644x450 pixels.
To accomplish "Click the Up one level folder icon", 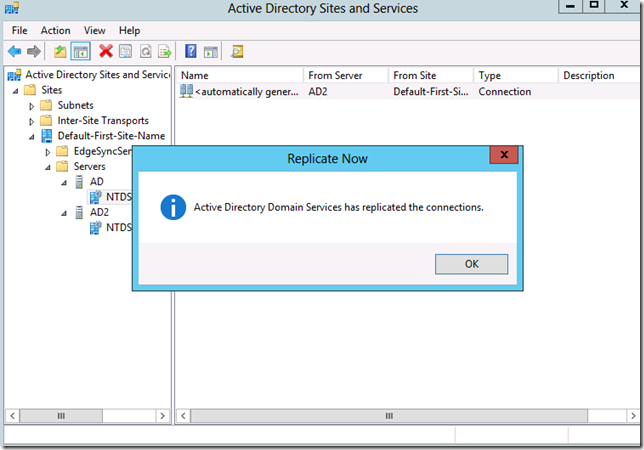I will [x=60, y=52].
